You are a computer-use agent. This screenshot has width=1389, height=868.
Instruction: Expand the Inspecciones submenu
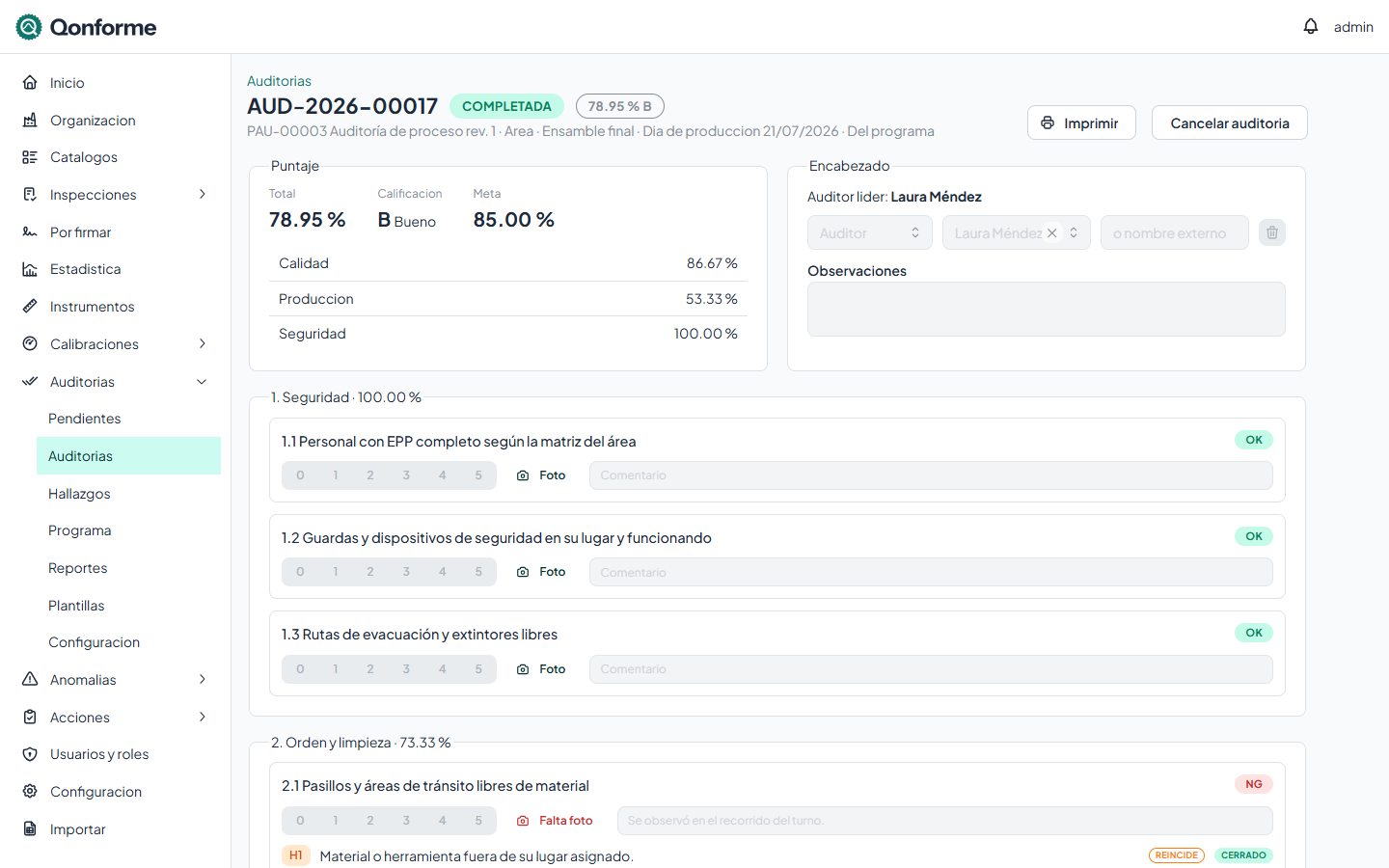[203, 195]
